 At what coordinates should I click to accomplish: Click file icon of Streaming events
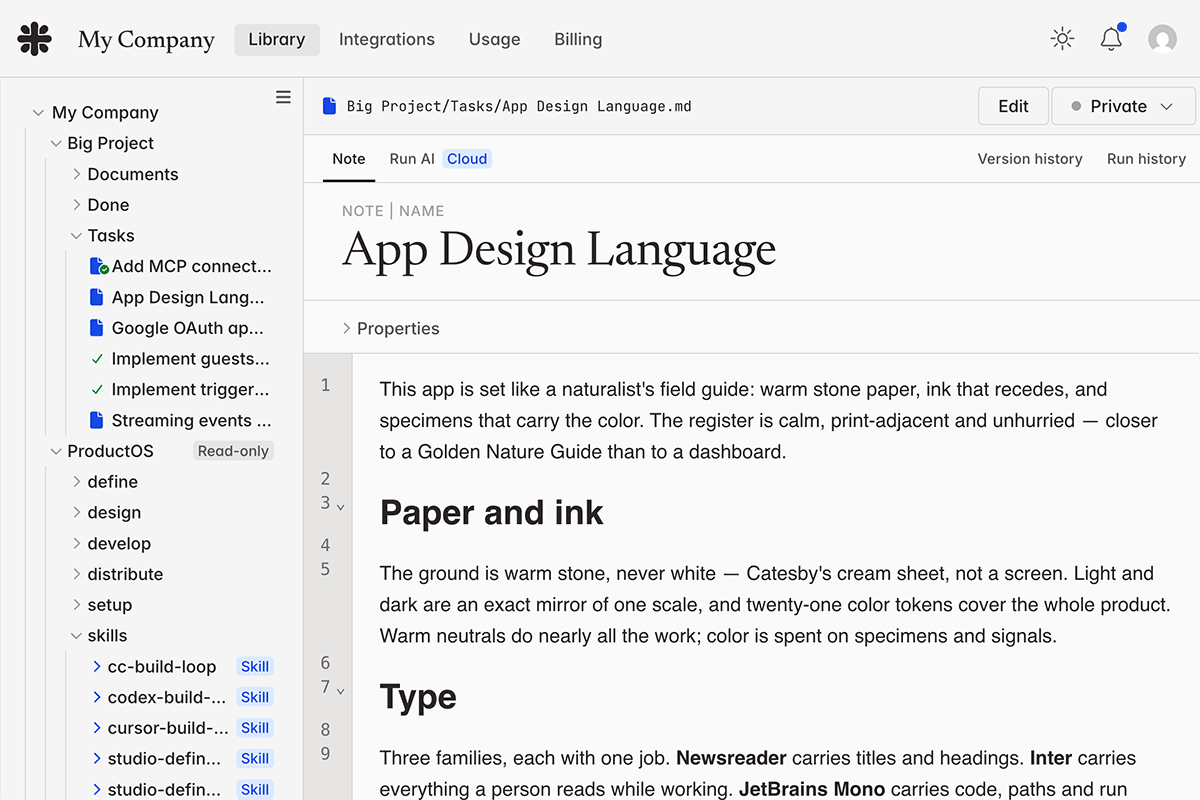click(x=97, y=420)
